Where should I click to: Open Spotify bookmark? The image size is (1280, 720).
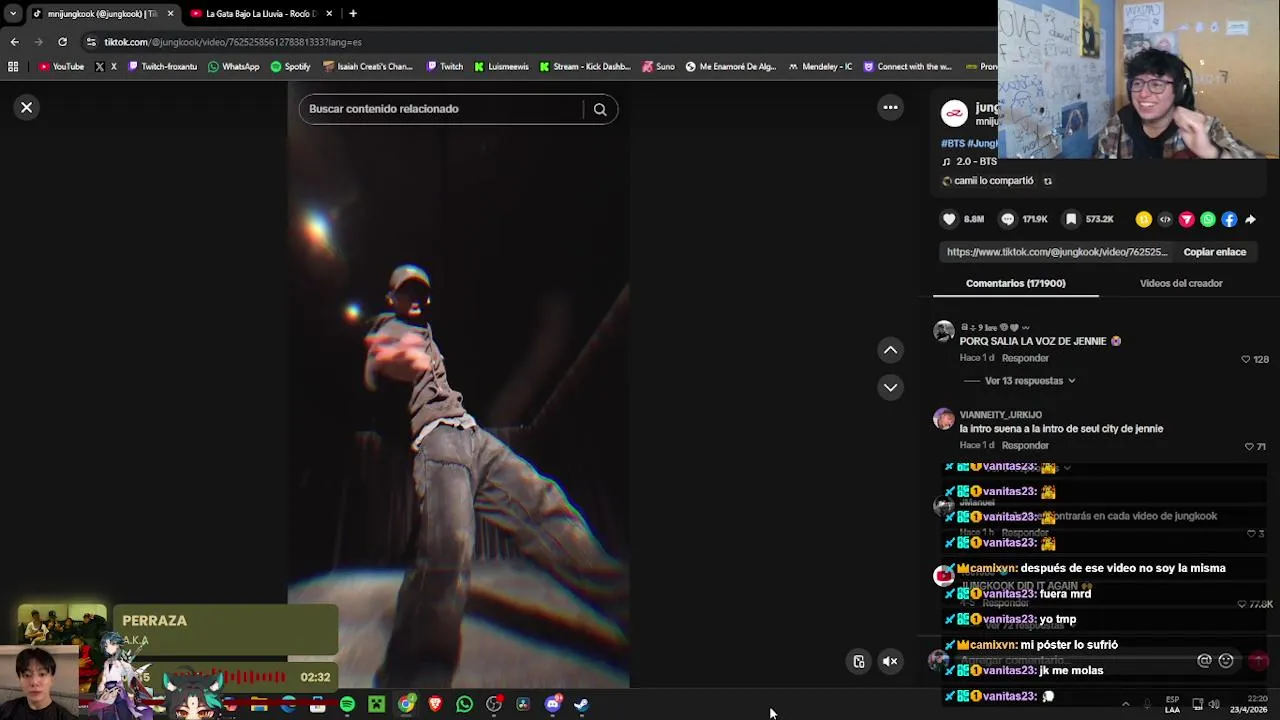pos(291,67)
